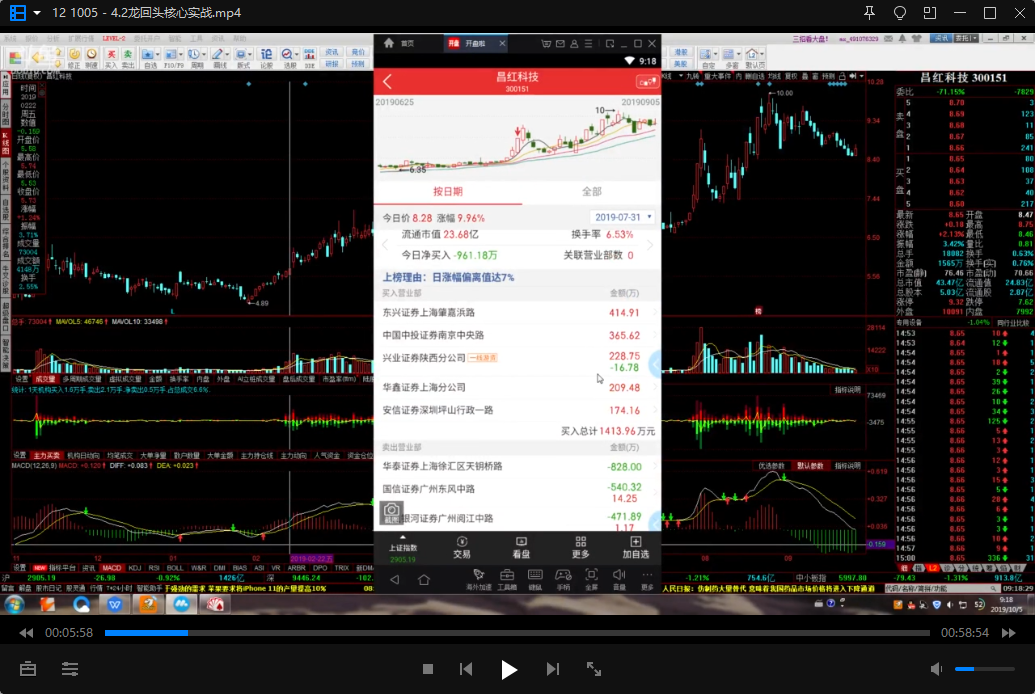Select the KDJ indicator tab
This screenshot has height=694, width=1035.
pos(135,568)
